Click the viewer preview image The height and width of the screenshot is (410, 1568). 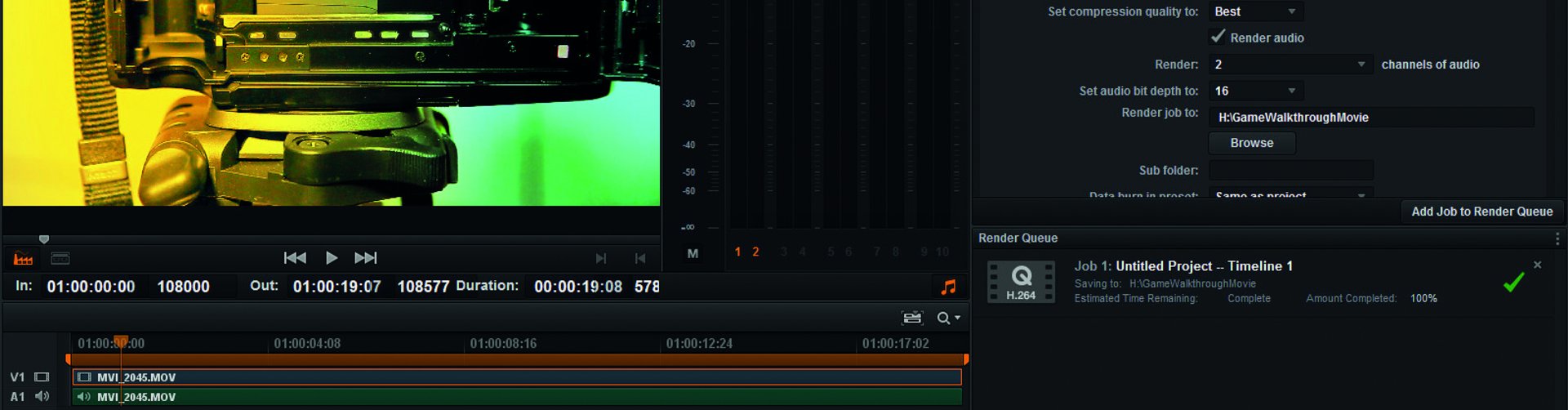332,102
